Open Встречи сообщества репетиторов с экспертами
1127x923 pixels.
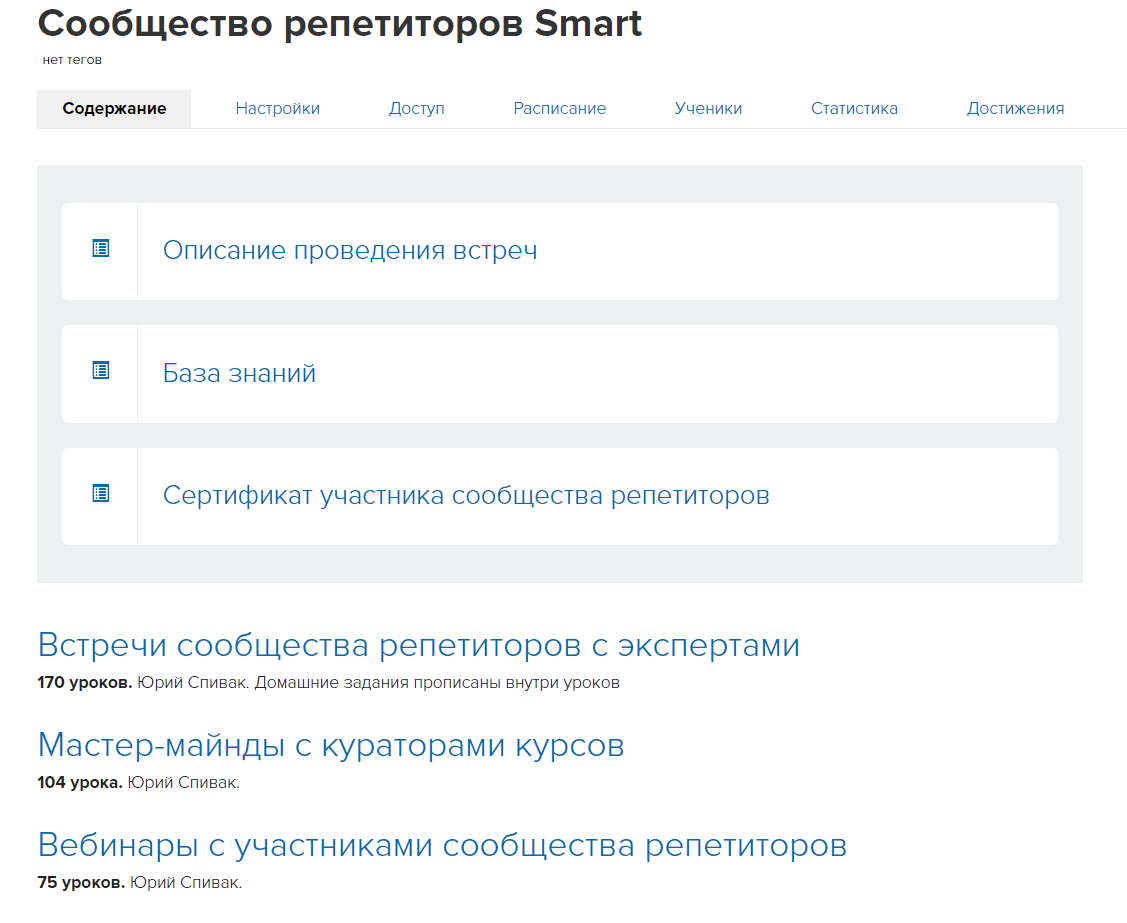coord(418,645)
